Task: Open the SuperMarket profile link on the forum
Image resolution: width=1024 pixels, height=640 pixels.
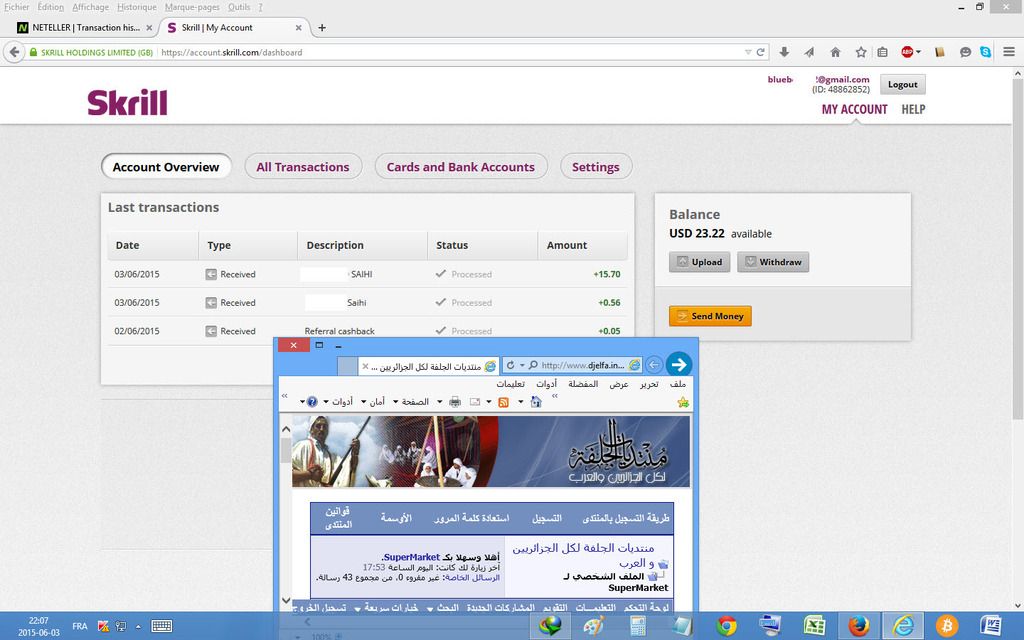Action: tap(411, 557)
